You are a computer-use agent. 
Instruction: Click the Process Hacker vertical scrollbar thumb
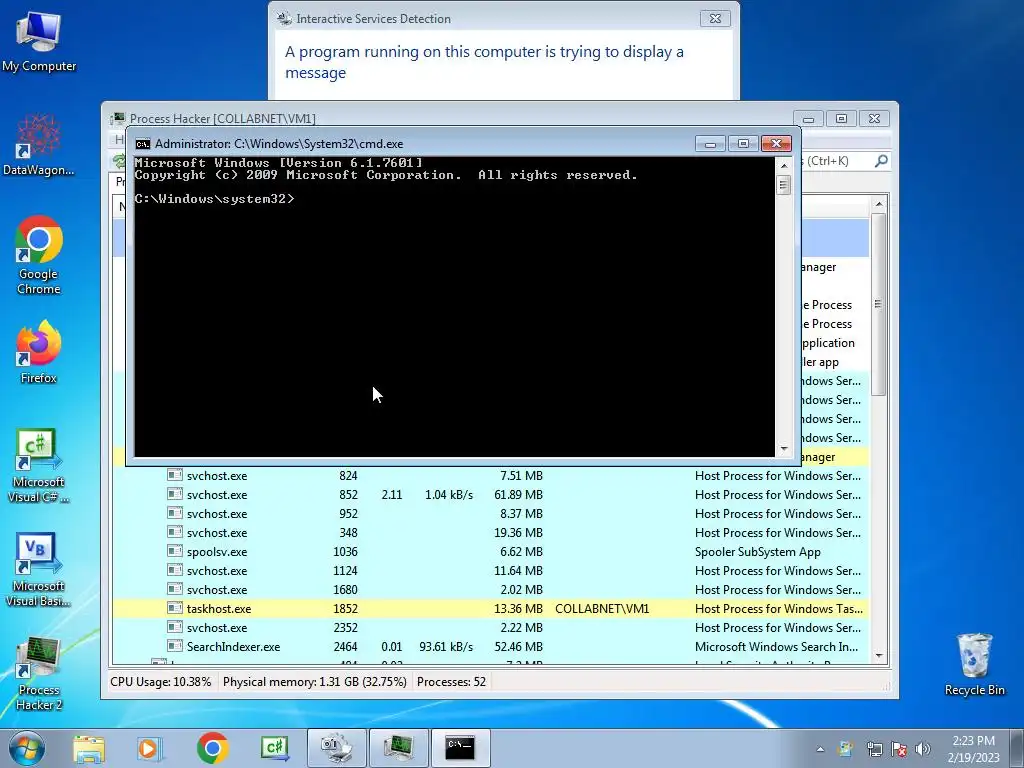878,304
